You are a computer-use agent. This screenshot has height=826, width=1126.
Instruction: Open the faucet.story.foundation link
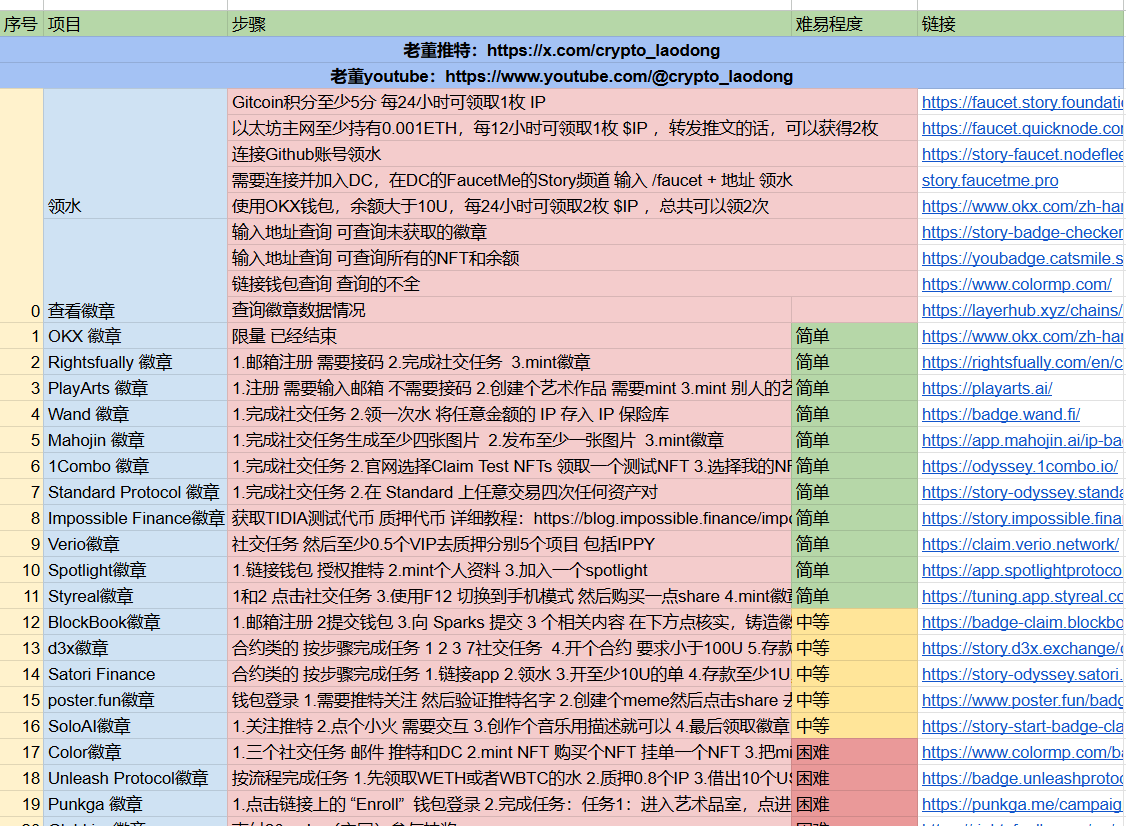[1022, 103]
